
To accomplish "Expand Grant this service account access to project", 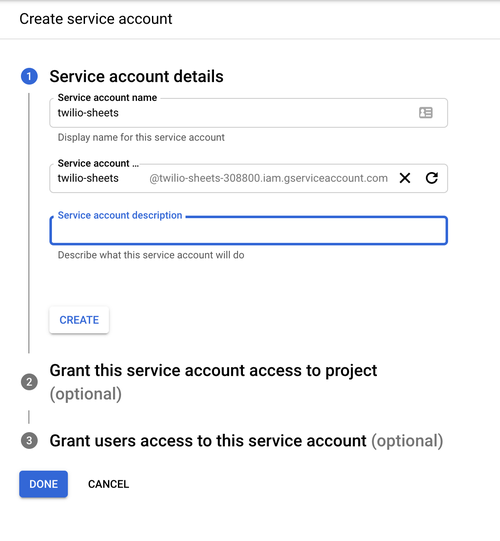I will pyautogui.click(x=213, y=382).
